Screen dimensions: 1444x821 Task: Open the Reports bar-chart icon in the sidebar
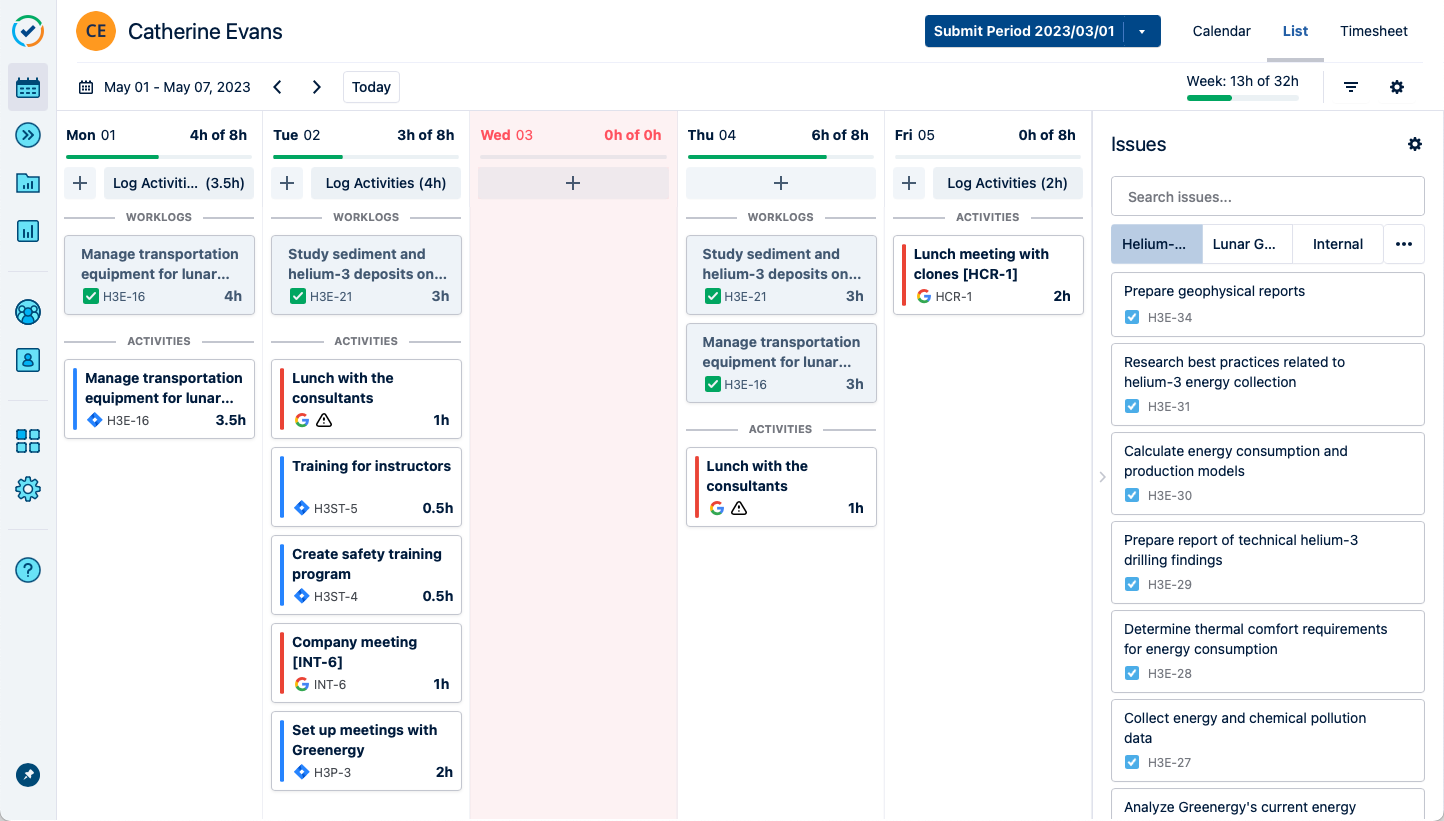pos(28,231)
